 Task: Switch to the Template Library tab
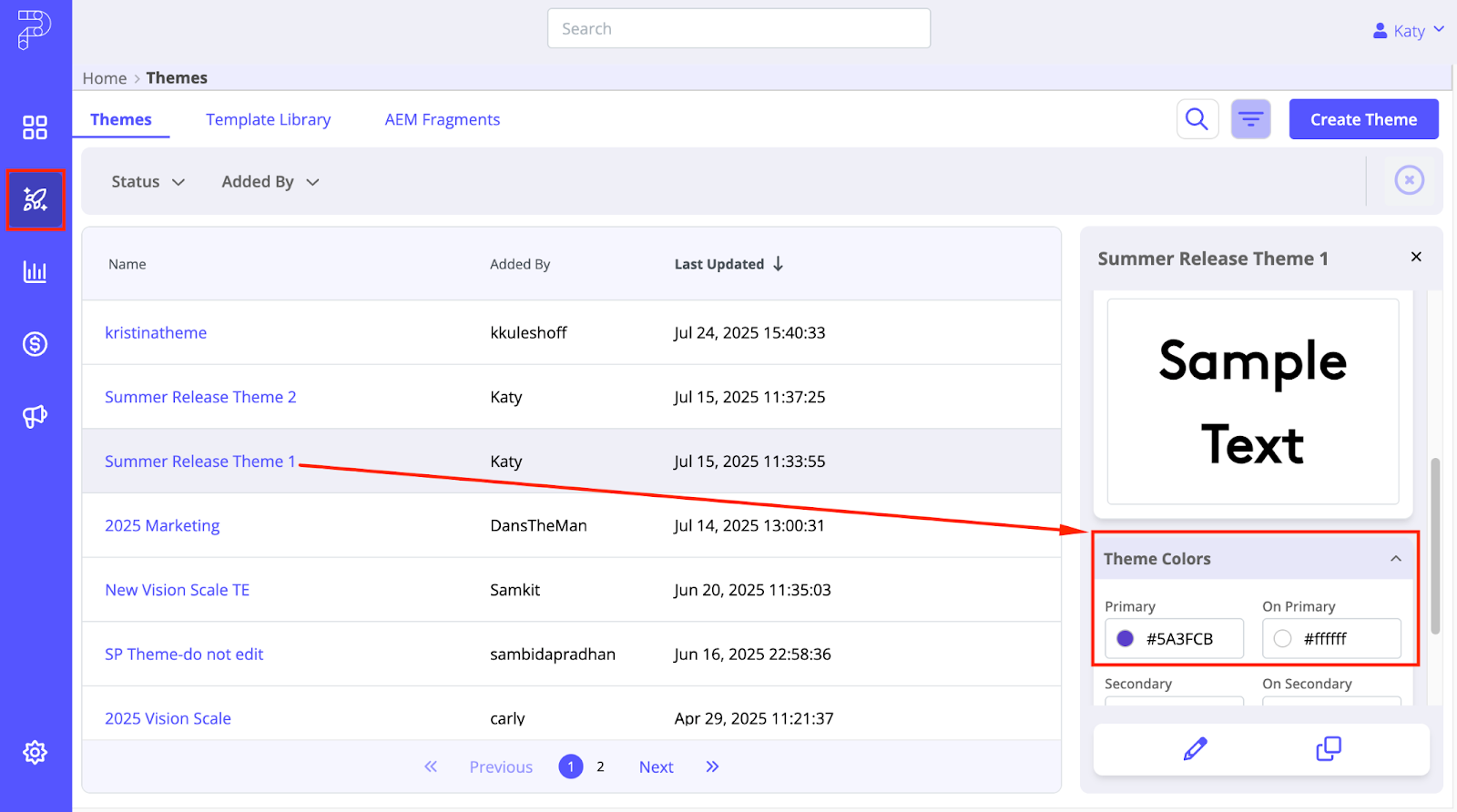tap(269, 120)
